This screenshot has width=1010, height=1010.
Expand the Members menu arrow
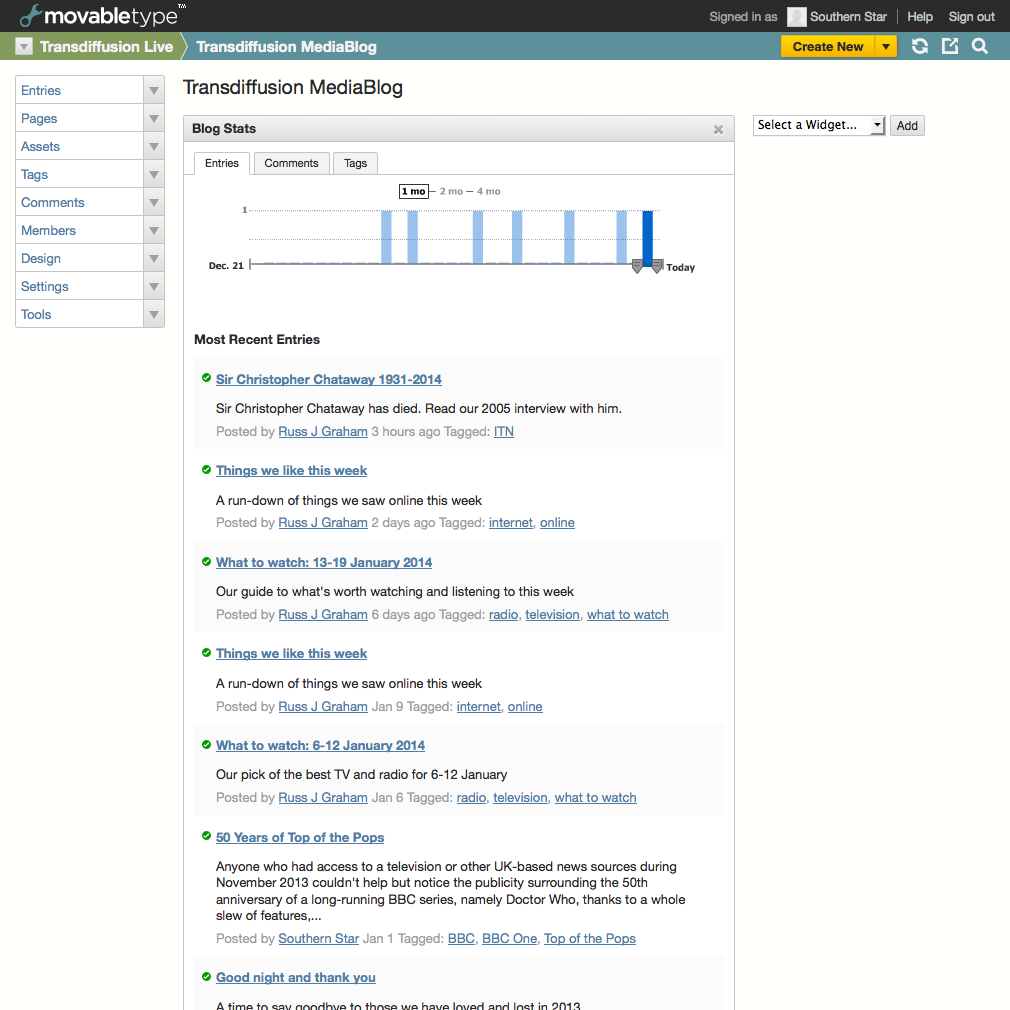(x=154, y=231)
